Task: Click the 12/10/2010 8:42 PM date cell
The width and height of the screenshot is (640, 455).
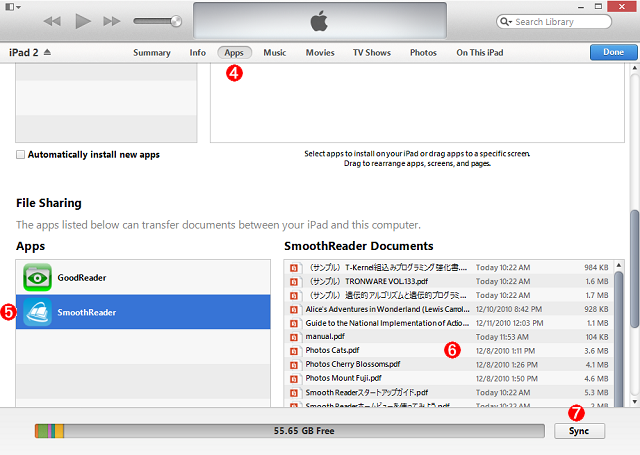Action: click(x=509, y=309)
